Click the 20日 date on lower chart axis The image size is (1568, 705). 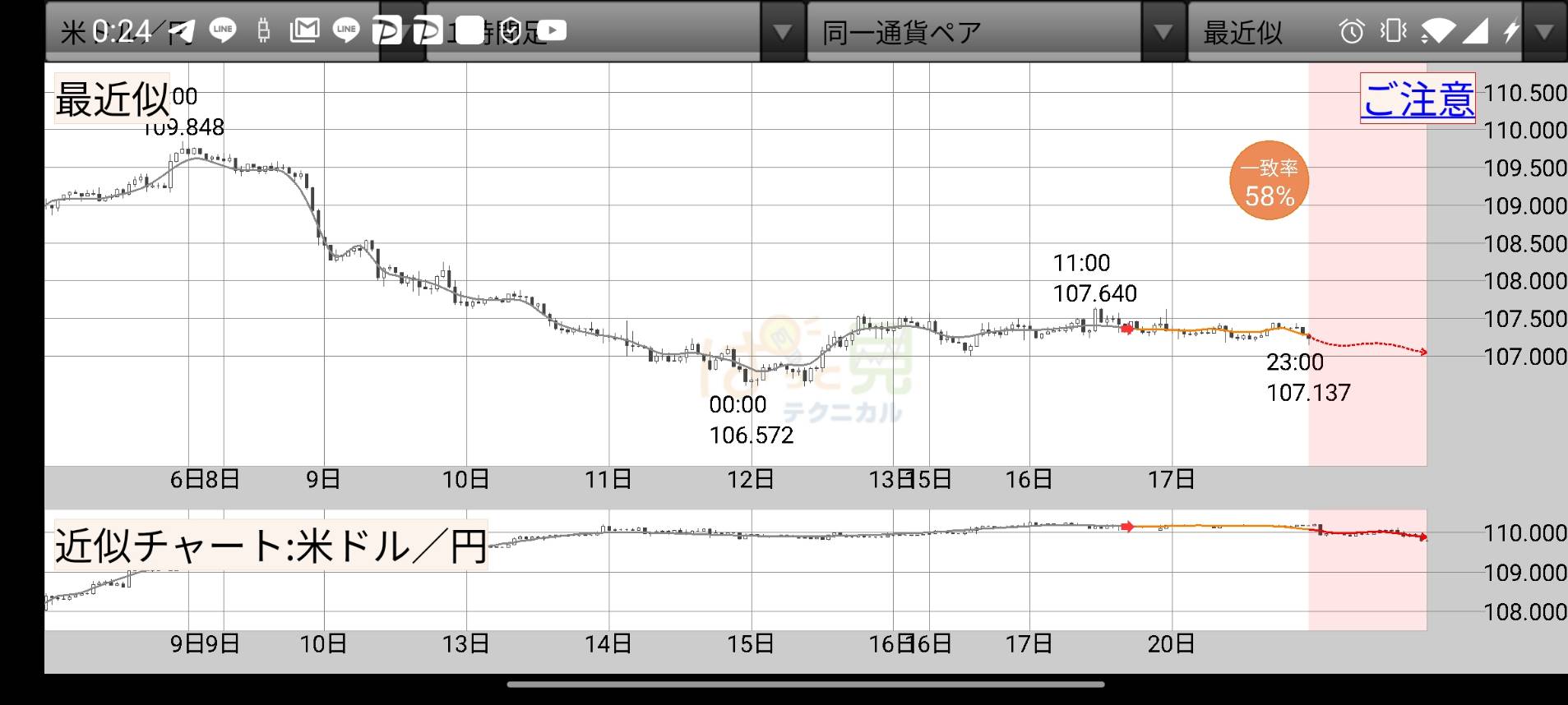pyautogui.click(x=1171, y=643)
